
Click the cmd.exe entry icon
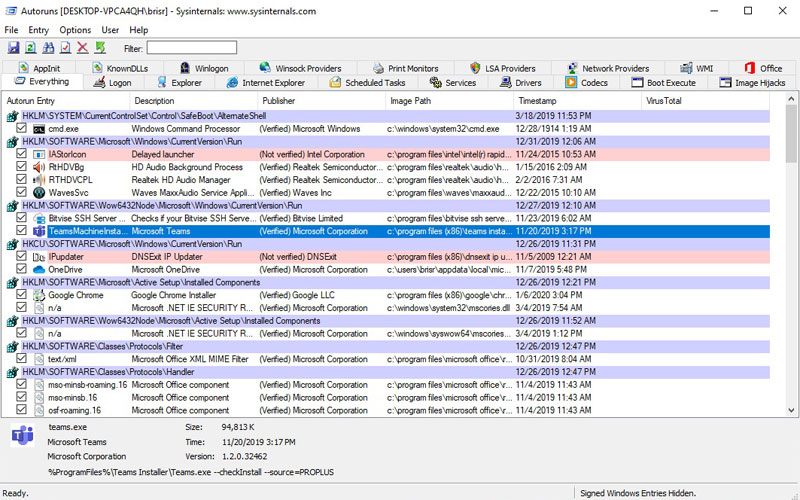(x=39, y=129)
